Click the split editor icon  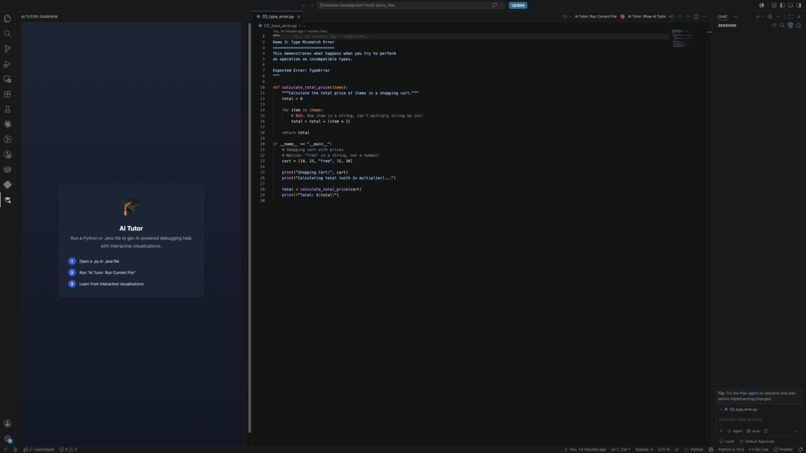click(x=696, y=16)
